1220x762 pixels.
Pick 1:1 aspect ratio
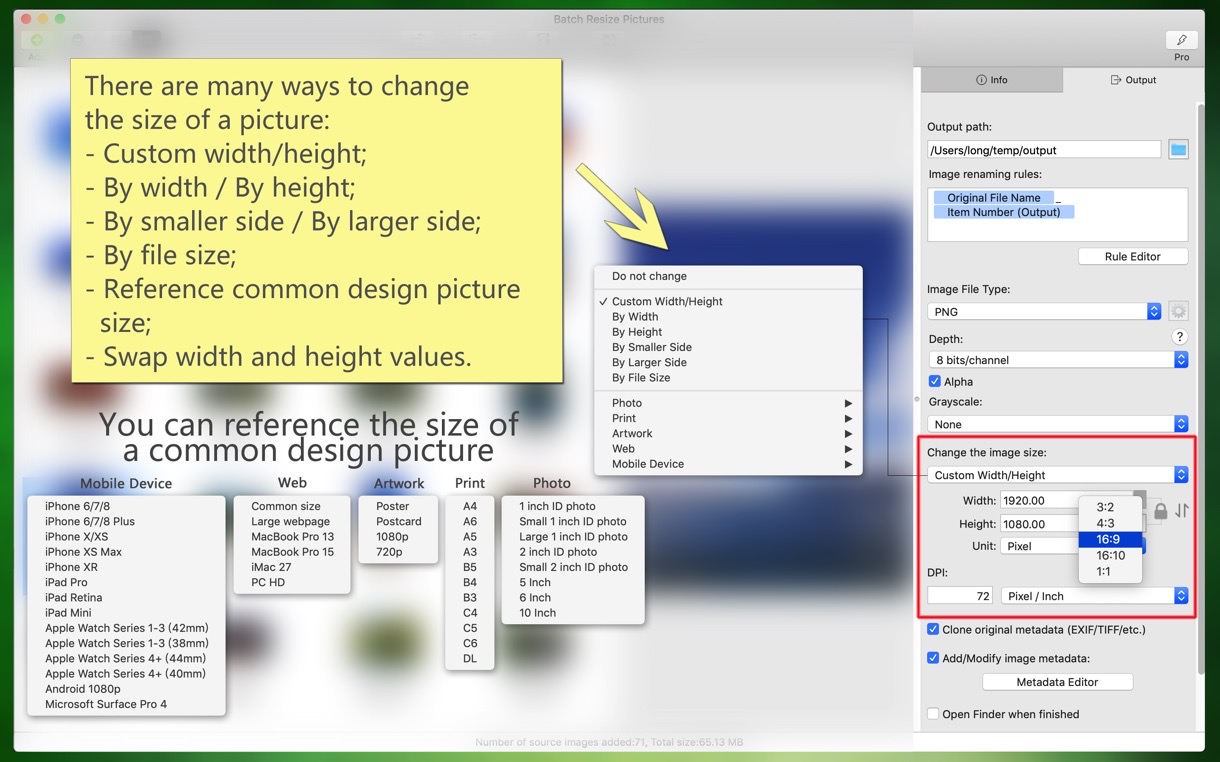1110,572
